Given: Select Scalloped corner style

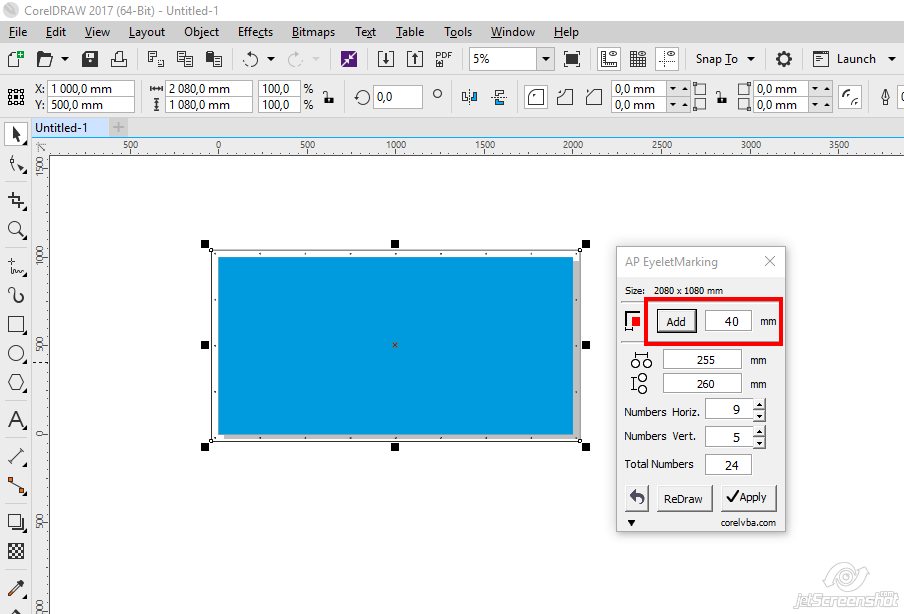Looking at the screenshot, I should coord(565,97).
